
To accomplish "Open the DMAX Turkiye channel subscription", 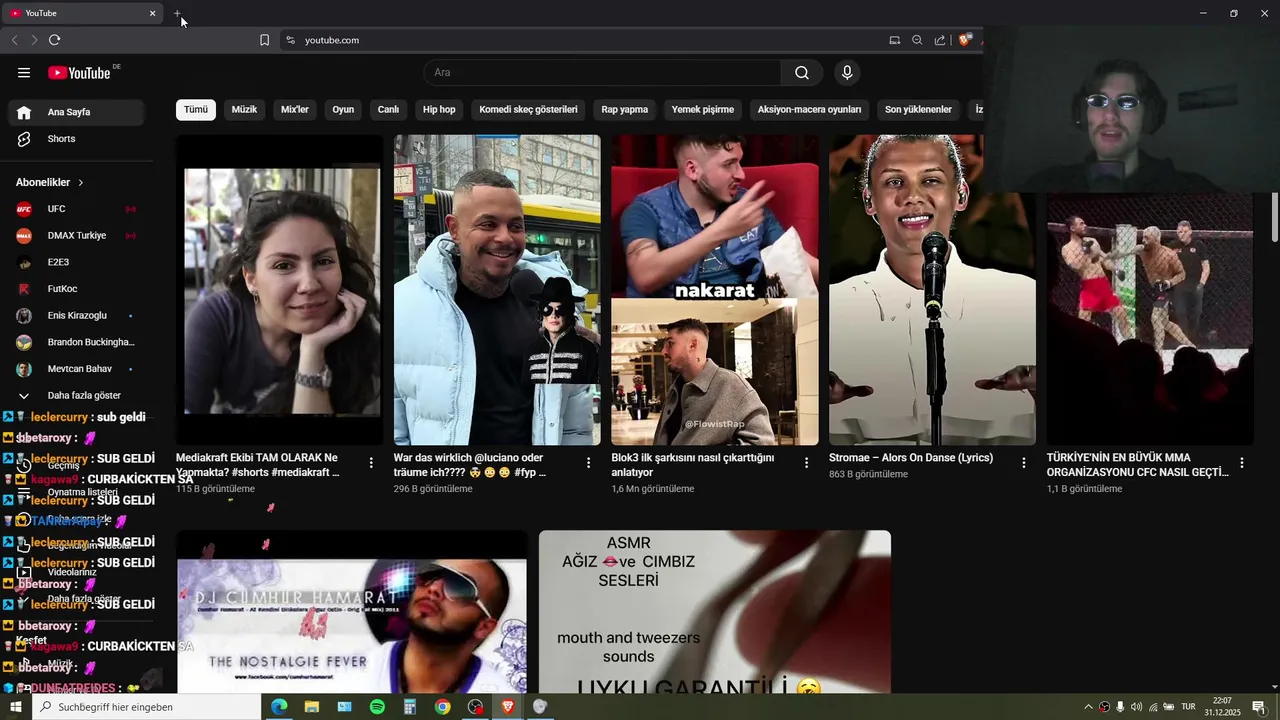I will click(x=78, y=235).
